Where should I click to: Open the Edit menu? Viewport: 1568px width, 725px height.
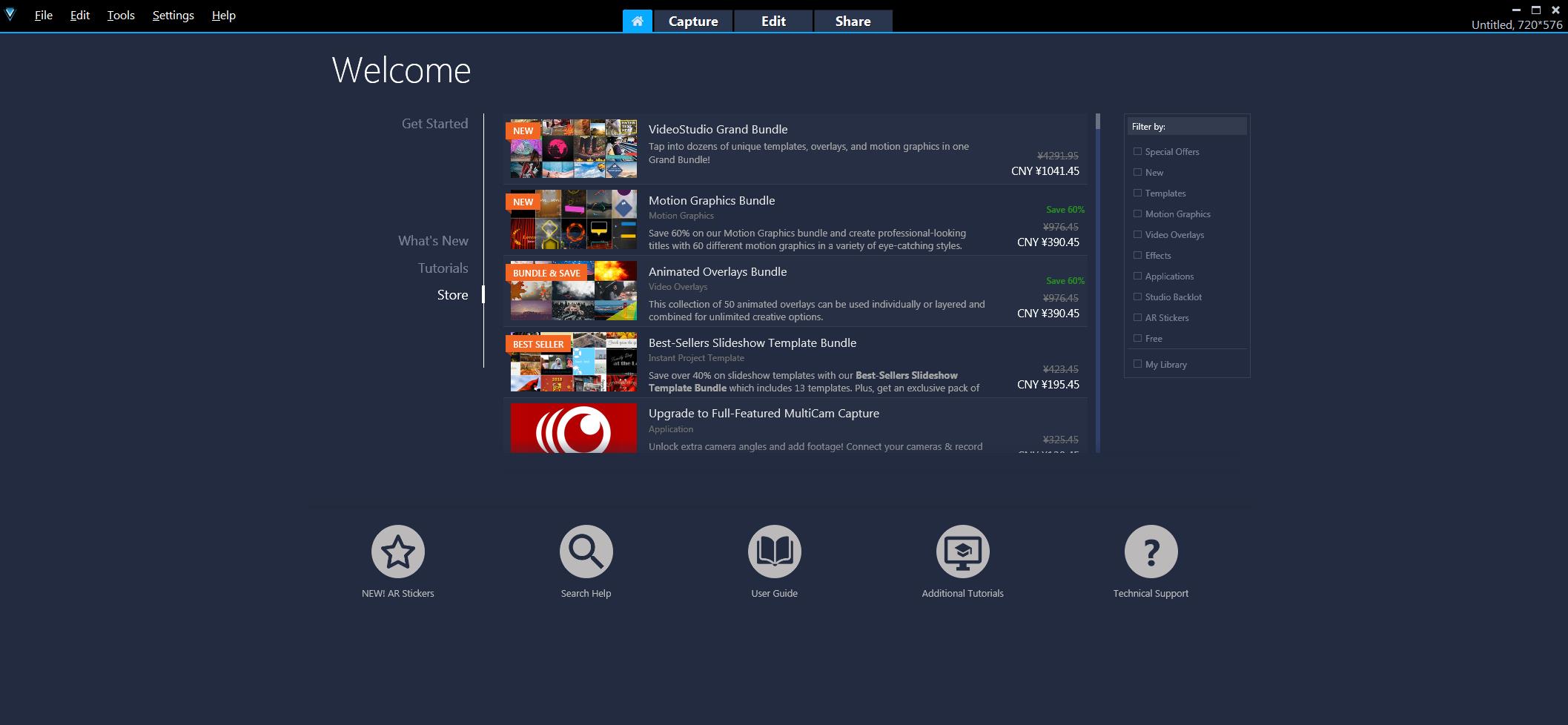coord(80,15)
